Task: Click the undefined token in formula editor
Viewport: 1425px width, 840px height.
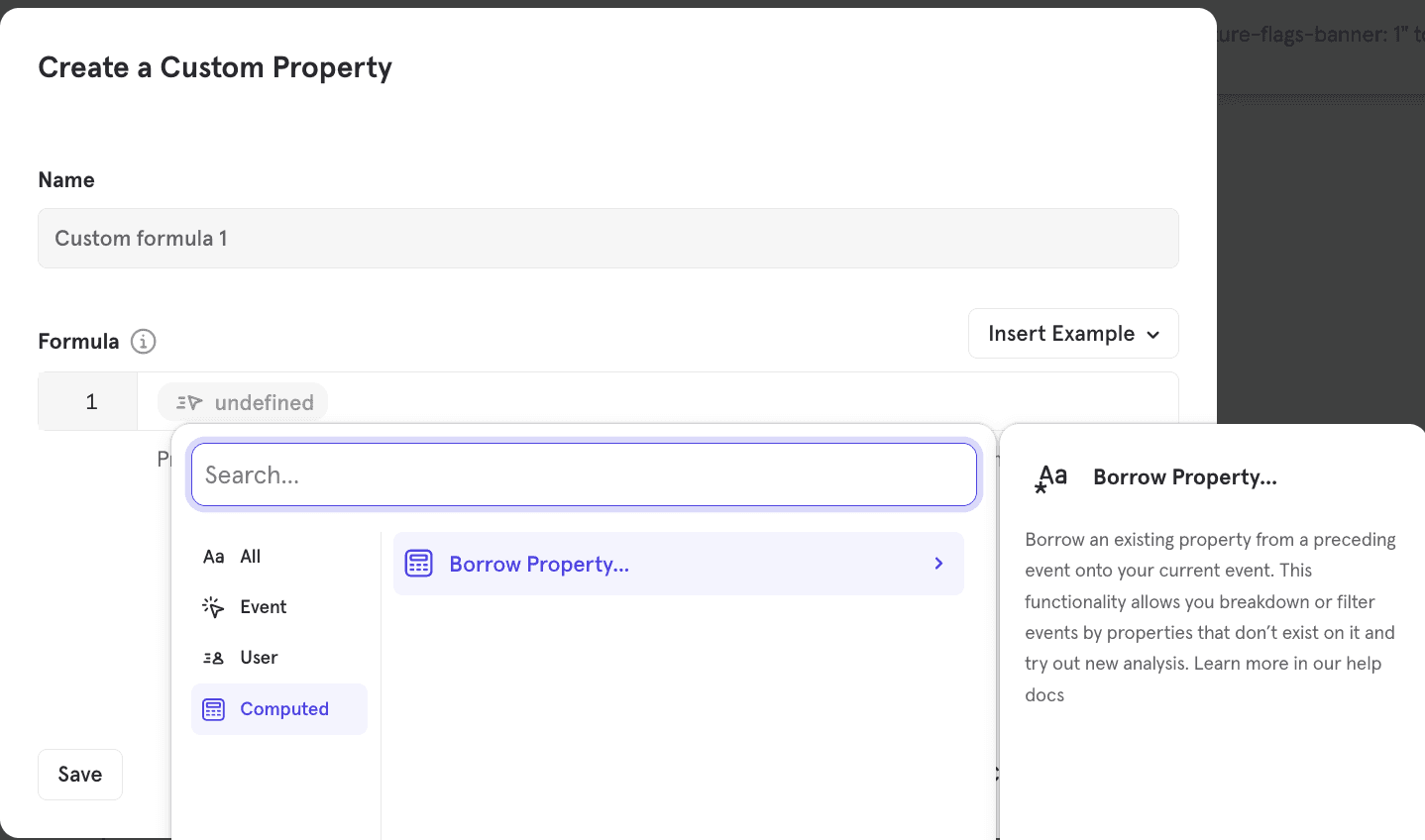Action: (x=264, y=403)
